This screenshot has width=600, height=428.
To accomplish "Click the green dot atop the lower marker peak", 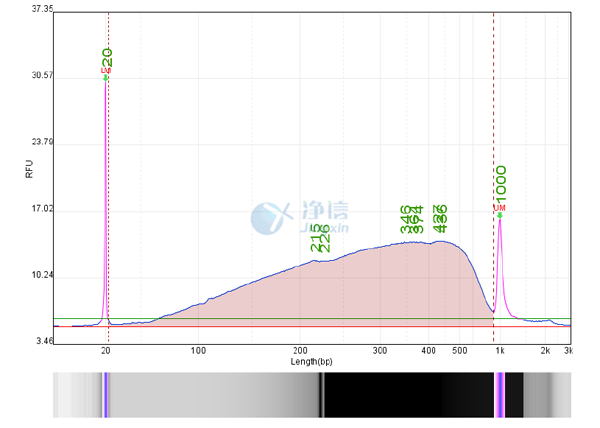I will pos(105,77).
